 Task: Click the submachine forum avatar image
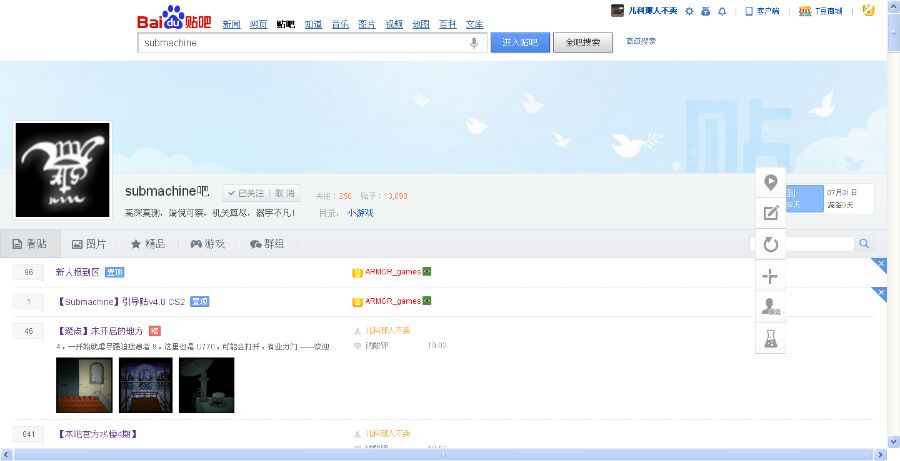pos(63,170)
